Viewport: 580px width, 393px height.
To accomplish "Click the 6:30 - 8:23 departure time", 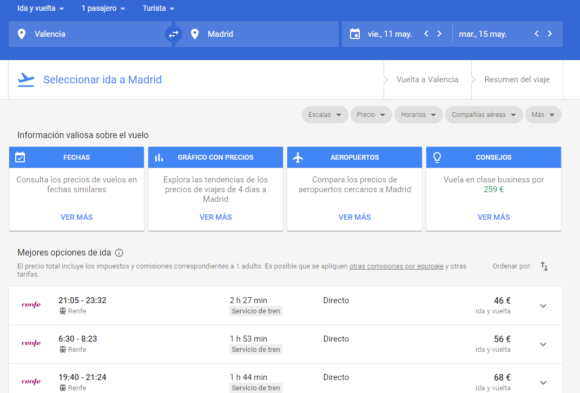I will click(78, 339).
